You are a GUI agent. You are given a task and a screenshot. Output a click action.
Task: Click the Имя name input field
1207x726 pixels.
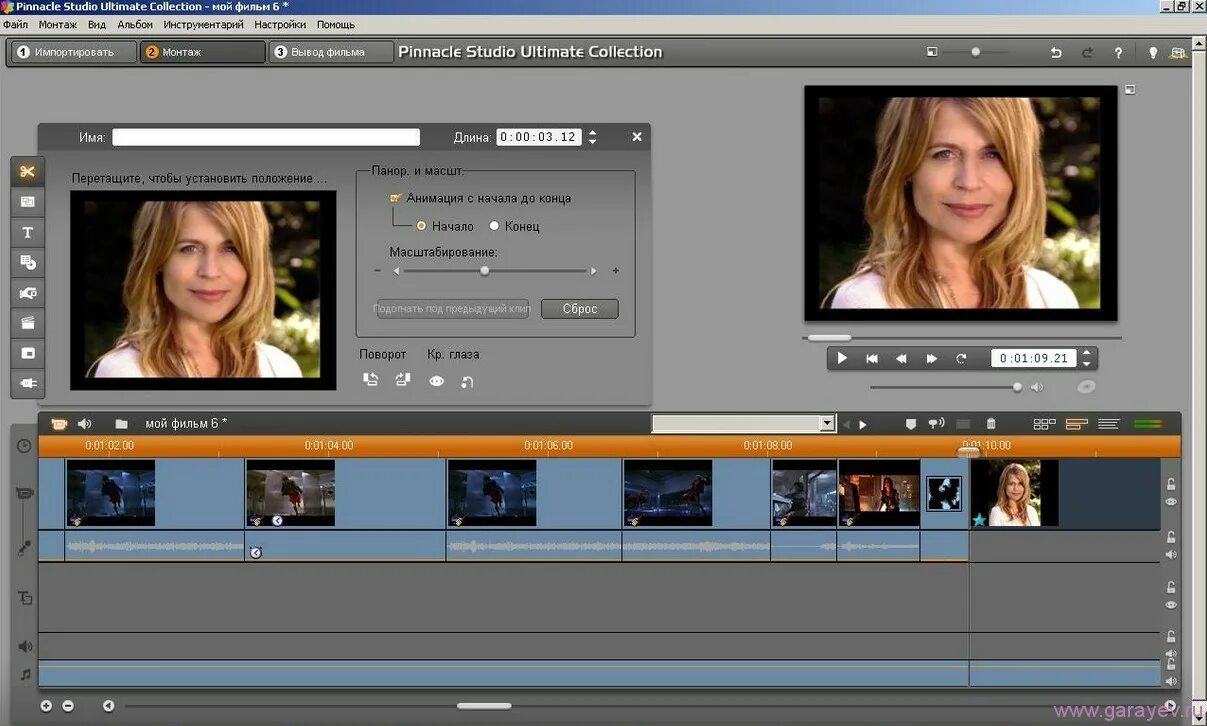(266, 137)
